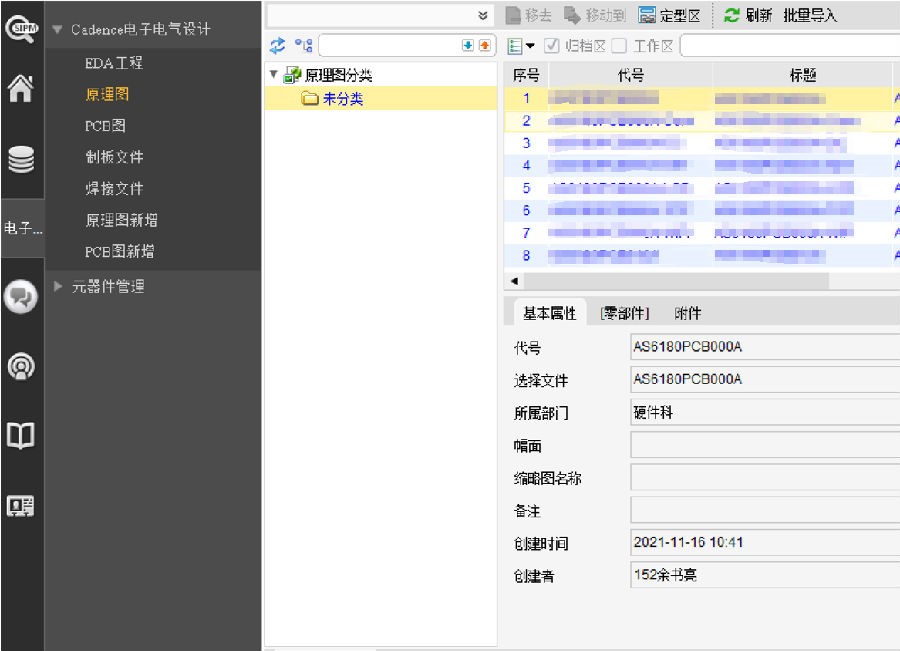Switch to the 附件 tab
The width and height of the screenshot is (900, 651).
pos(687,313)
